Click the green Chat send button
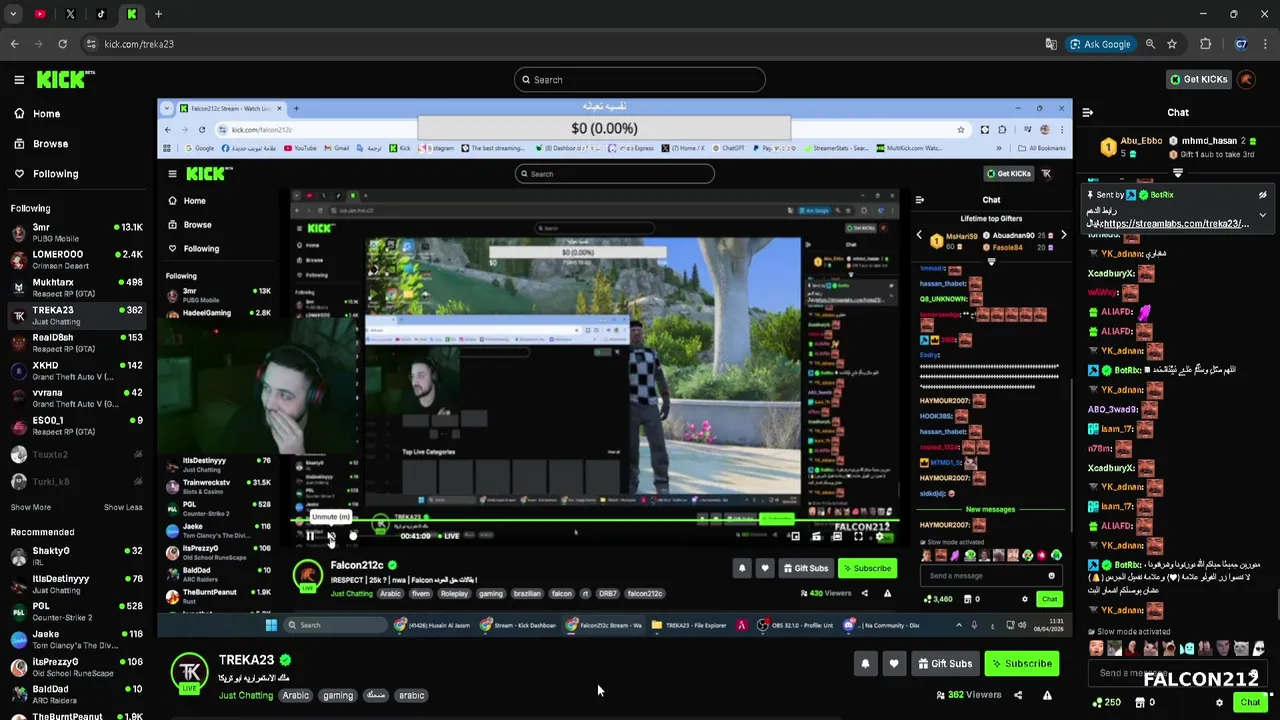 [x=1249, y=703]
